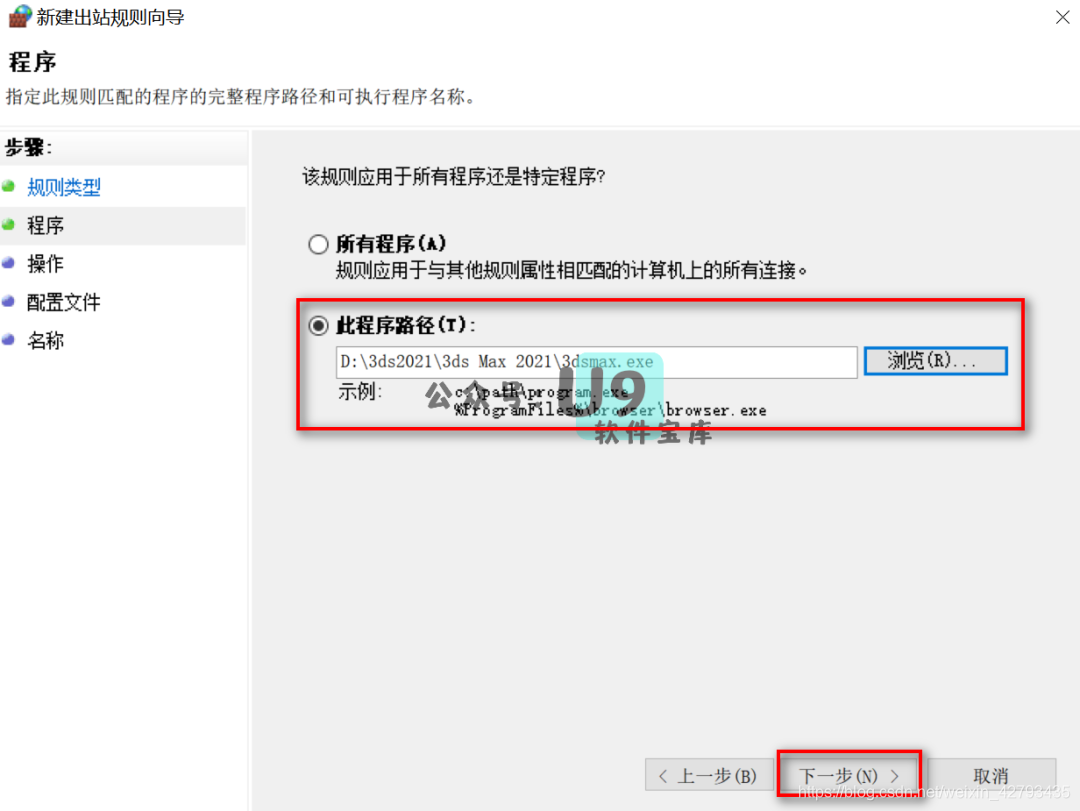Click the 浏览(R)... browse button
Screen dimensions: 1080x811
coord(935,361)
